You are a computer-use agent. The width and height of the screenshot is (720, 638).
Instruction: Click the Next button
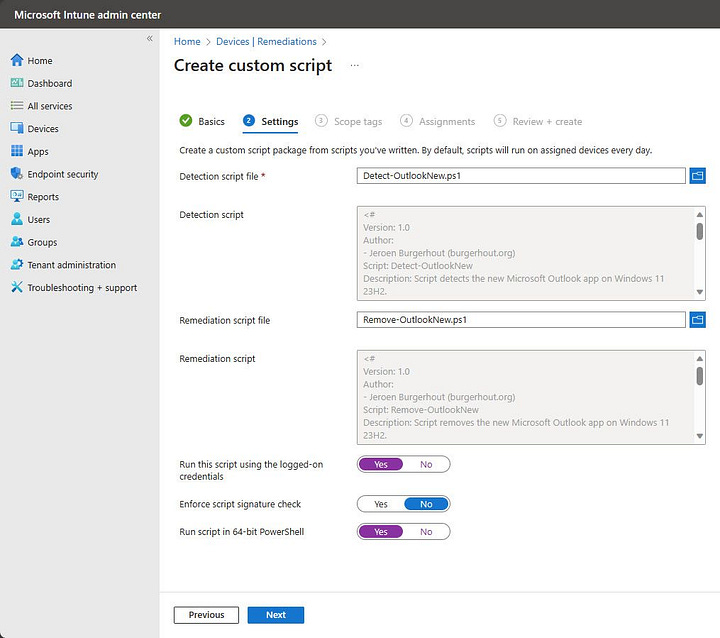(276, 615)
